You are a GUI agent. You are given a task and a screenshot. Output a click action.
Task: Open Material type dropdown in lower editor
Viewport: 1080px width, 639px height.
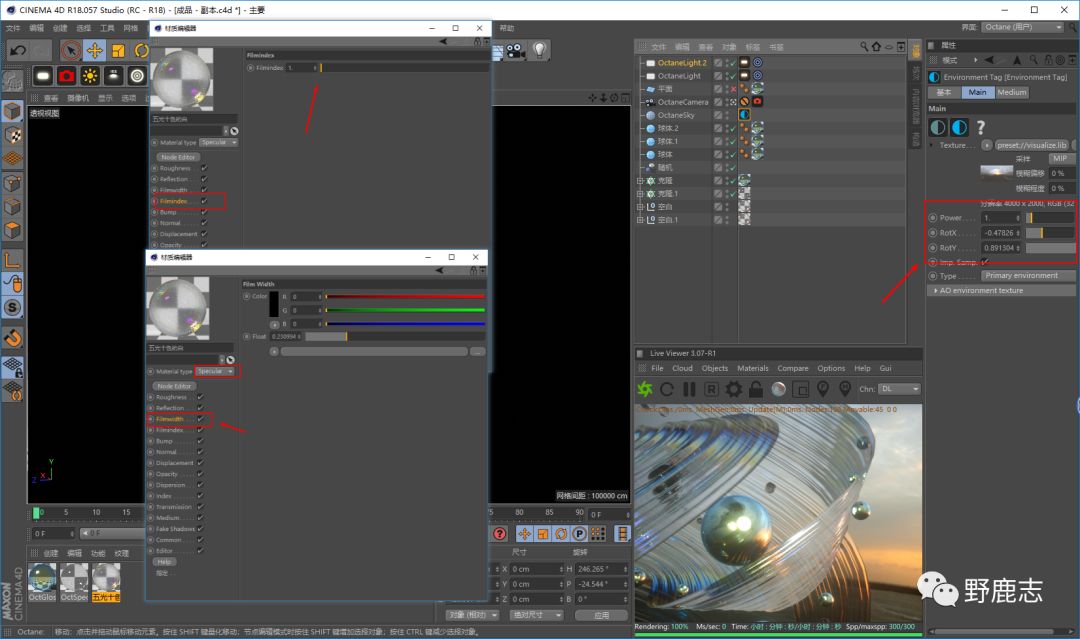coord(216,371)
